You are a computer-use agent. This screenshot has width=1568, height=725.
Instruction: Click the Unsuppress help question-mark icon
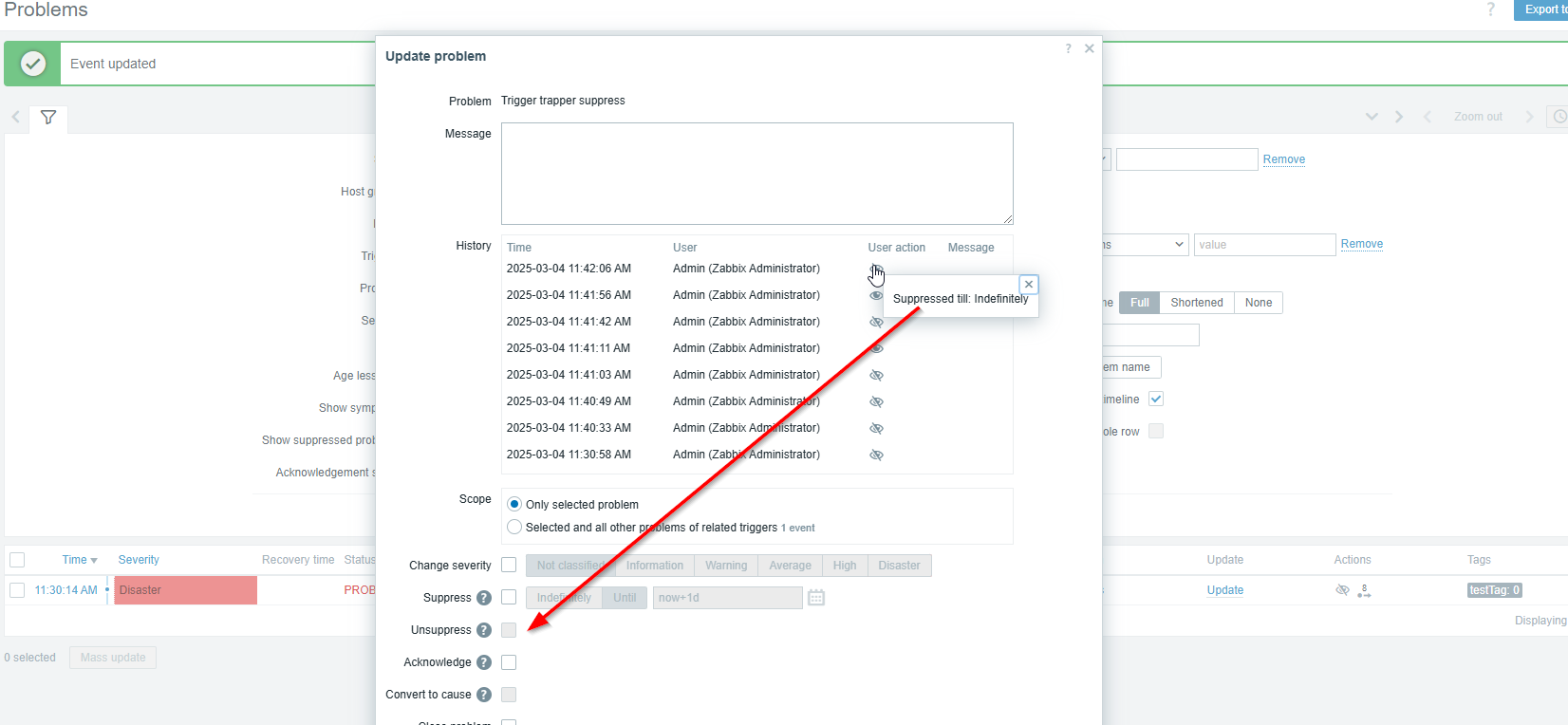[x=484, y=630]
